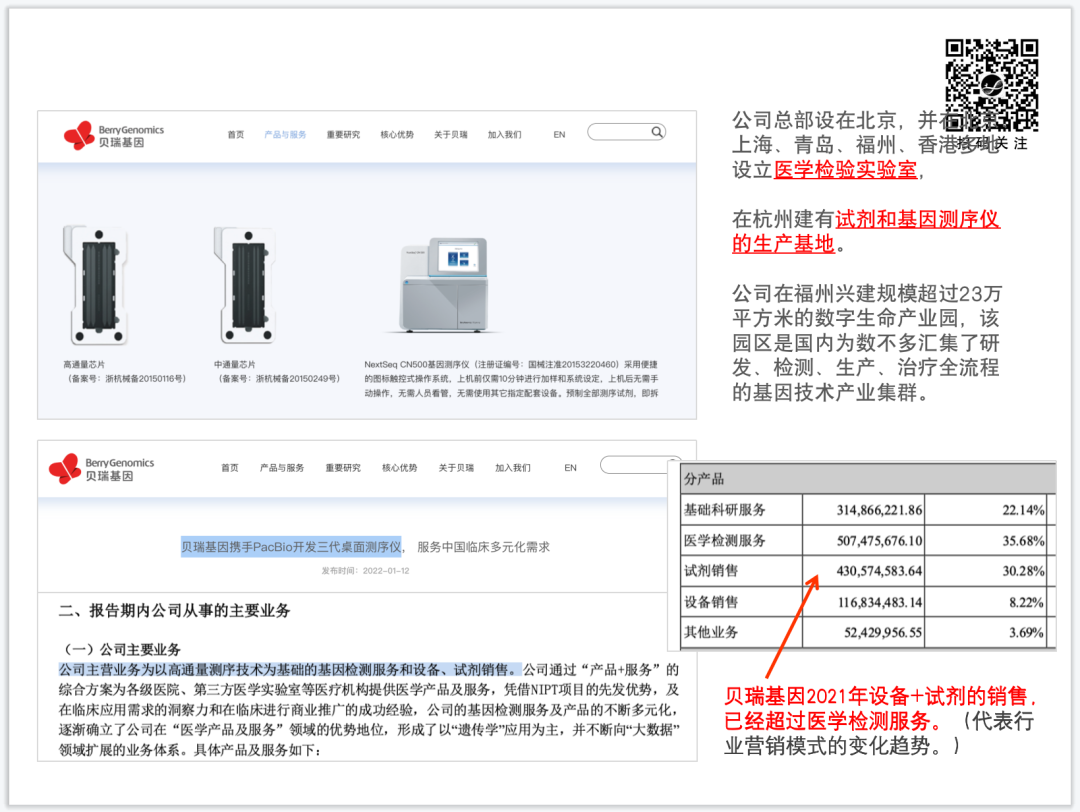Click the NextSeq CN500 sequencer image

445,286
